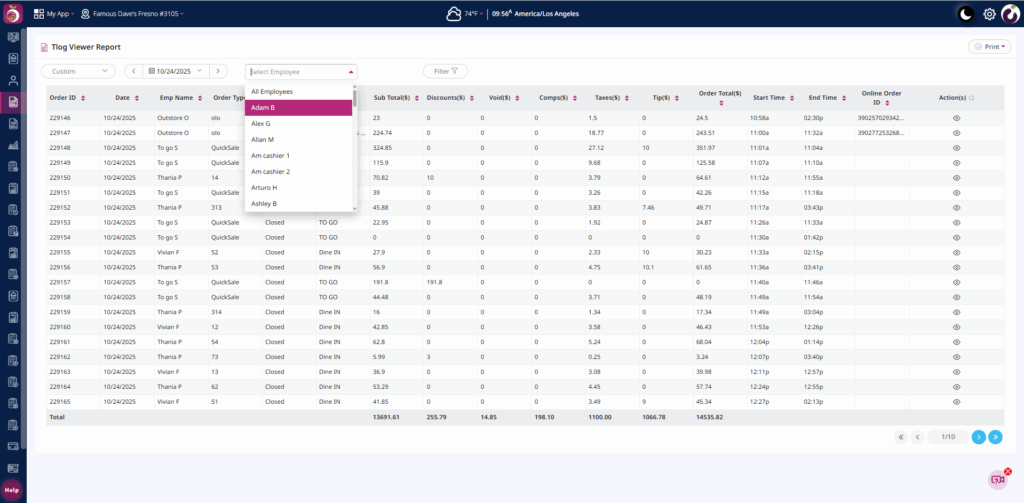View details of order 229146 via eye icon
Viewport: 1024px width, 503px height.
click(956, 117)
